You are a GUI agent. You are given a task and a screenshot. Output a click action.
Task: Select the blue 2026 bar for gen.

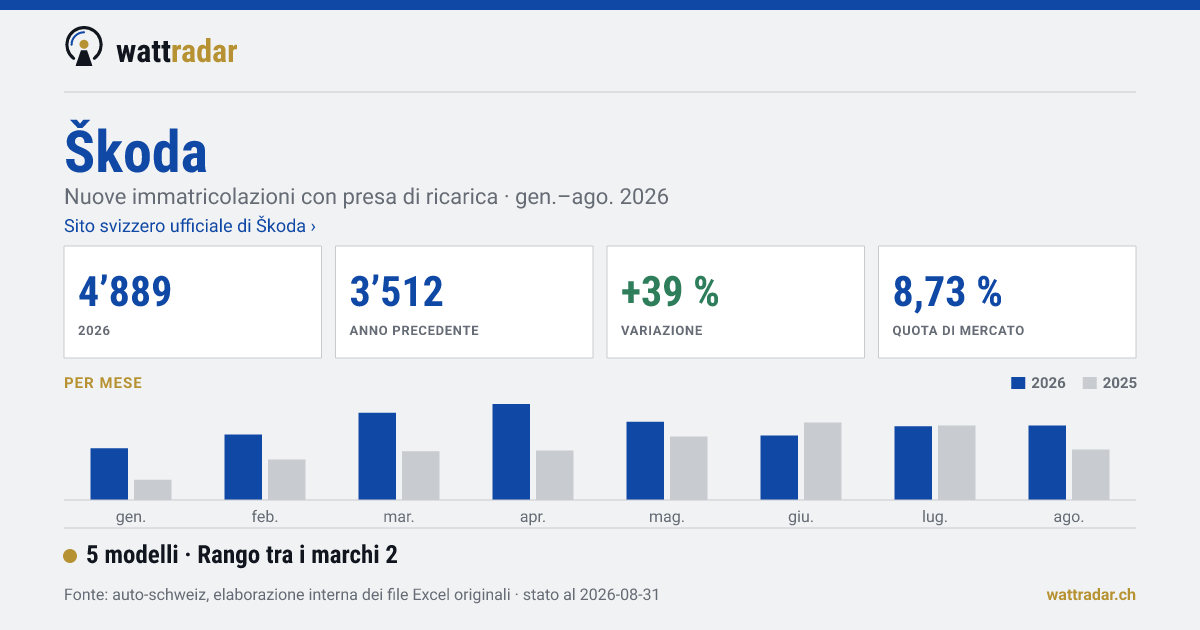109,474
